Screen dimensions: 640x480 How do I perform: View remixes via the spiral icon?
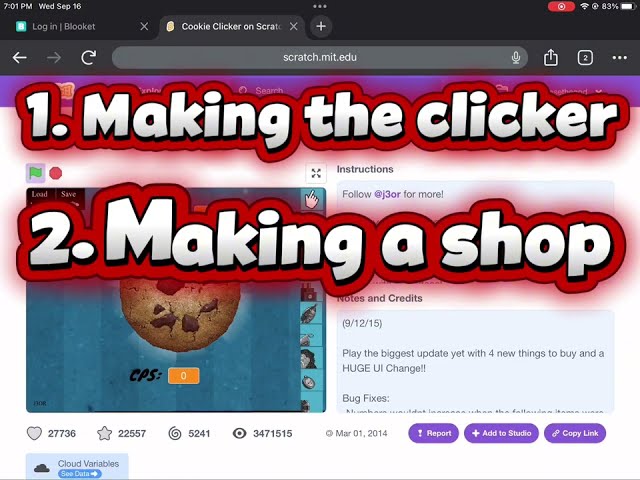click(x=175, y=433)
